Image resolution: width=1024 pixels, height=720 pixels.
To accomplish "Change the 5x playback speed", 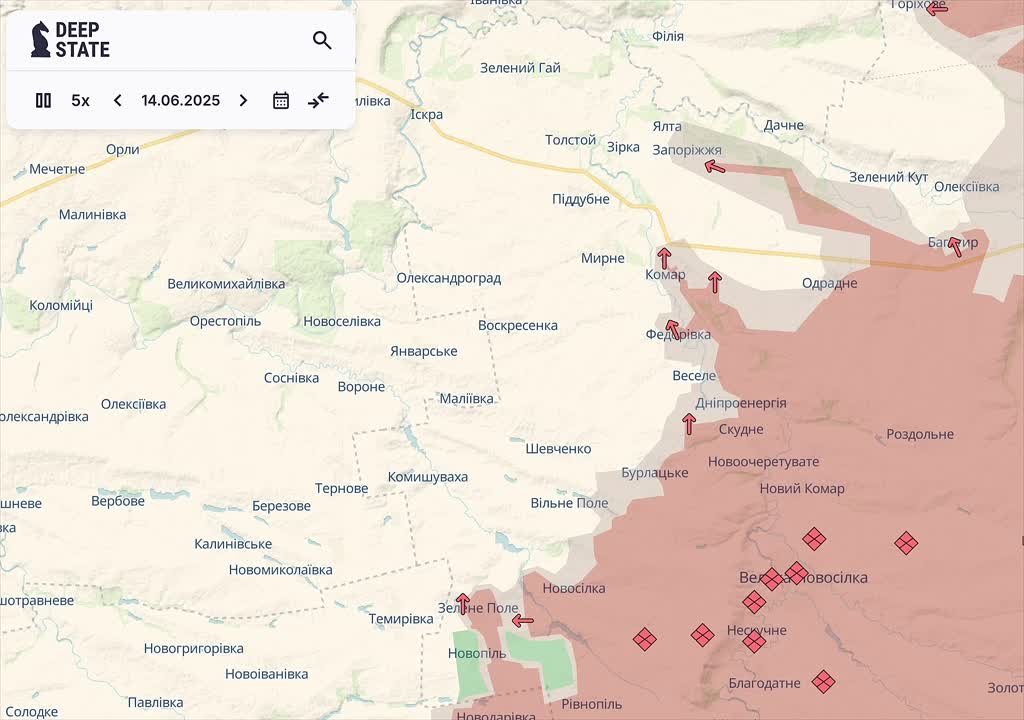I will (x=80, y=101).
